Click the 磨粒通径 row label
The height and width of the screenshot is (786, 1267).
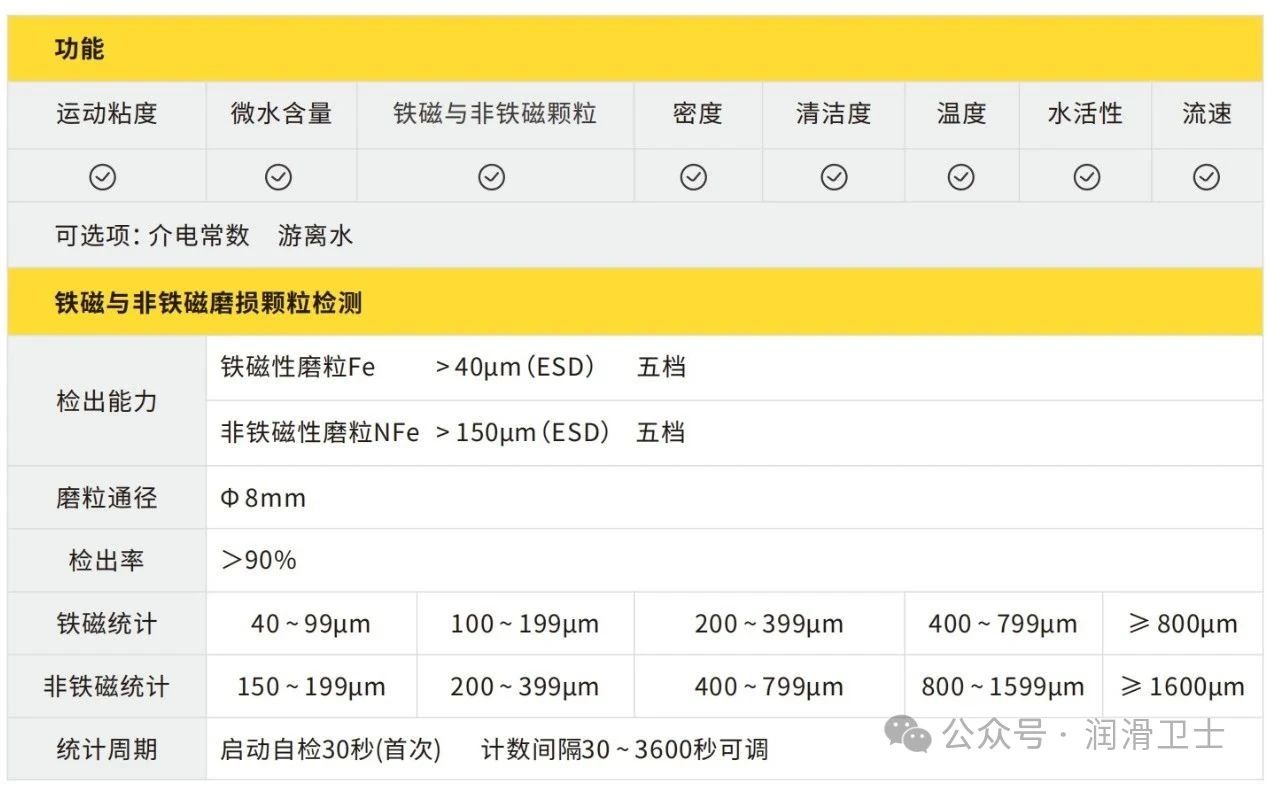pos(107,497)
